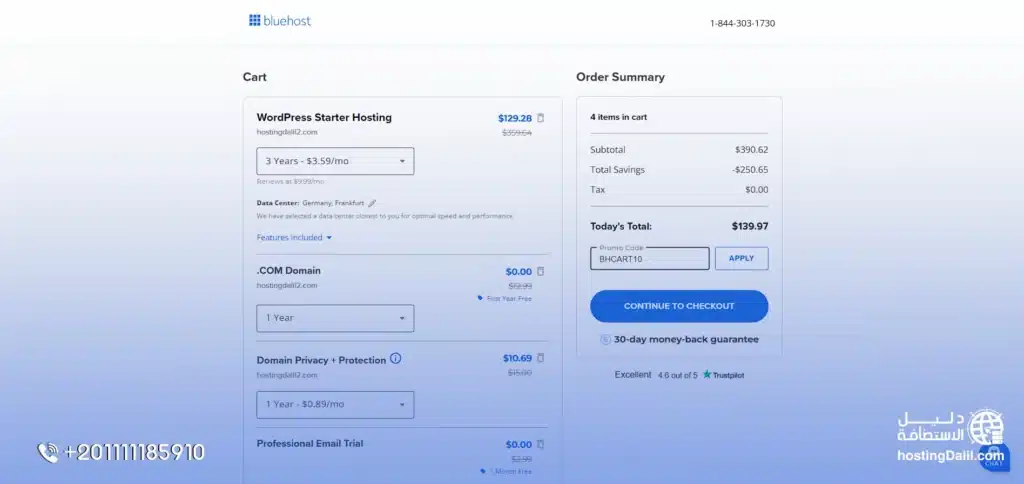Click the Domain Privacy + Protection title

[321, 360]
